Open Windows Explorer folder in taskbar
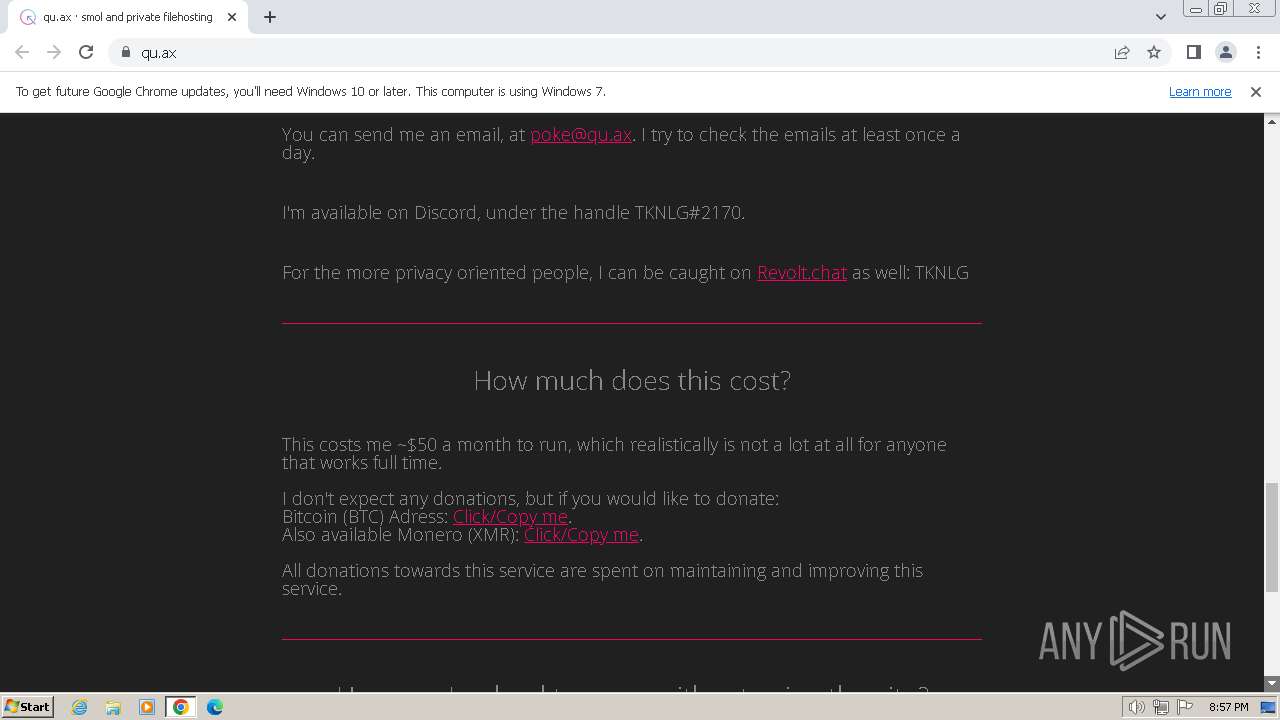The image size is (1280, 720). (113, 707)
